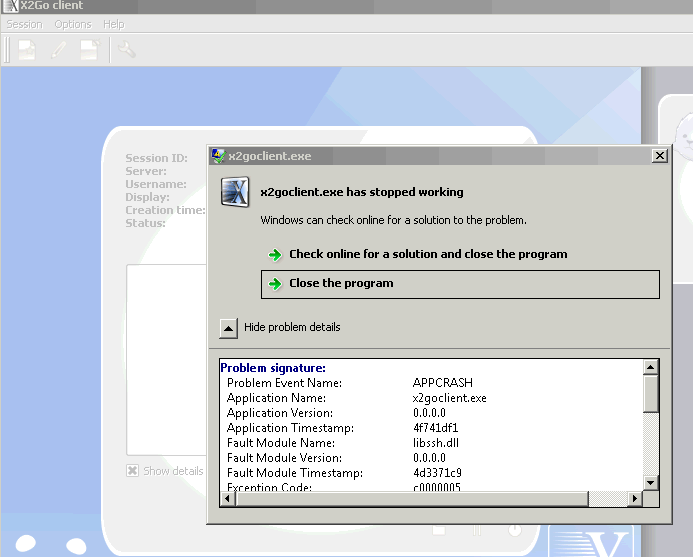Click the session log text area in X2Go client

pyautogui.click(x=167, y=359)
